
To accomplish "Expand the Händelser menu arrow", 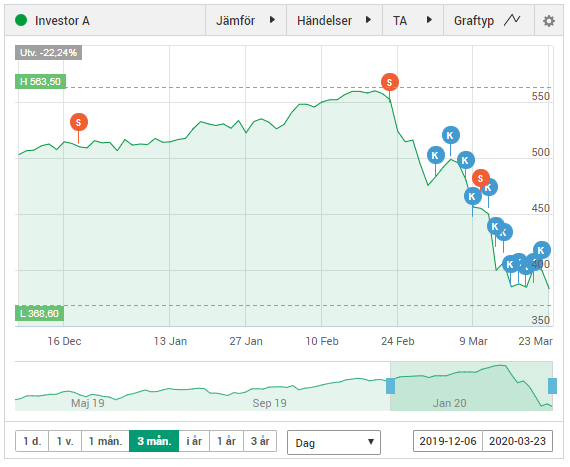I will pyautogui.click(x=368, y=20).
